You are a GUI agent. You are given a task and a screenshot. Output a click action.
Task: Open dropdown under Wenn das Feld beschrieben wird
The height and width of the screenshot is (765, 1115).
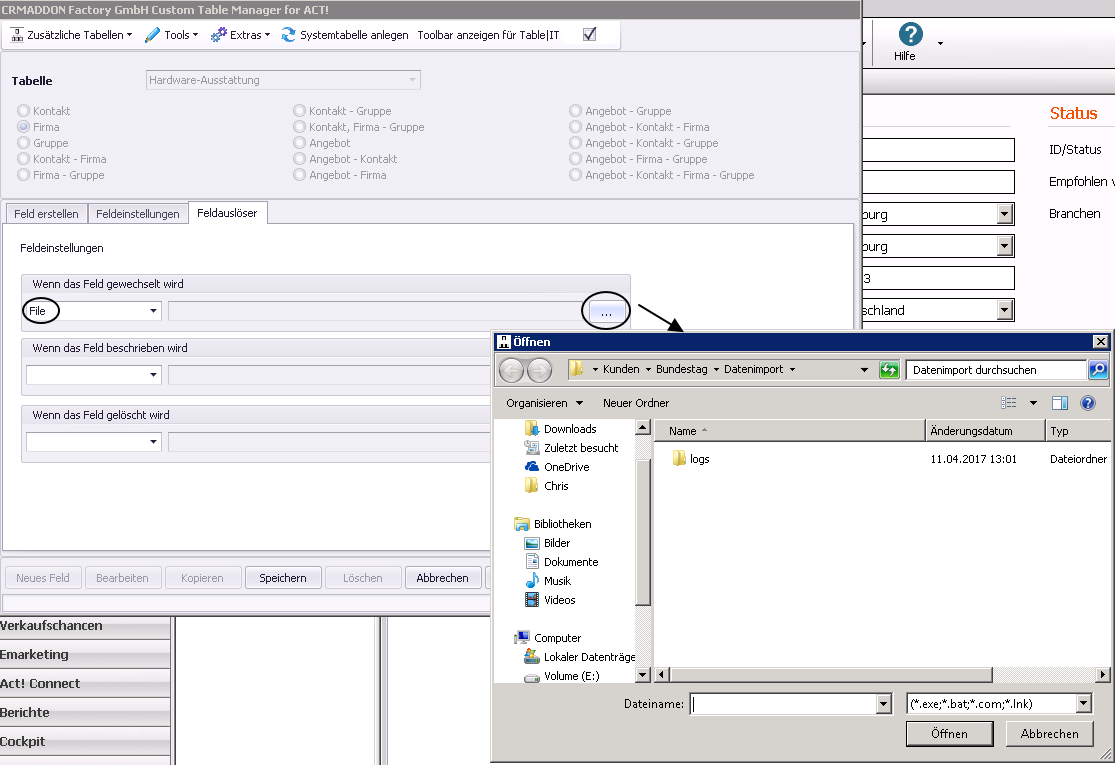(93, 375)
